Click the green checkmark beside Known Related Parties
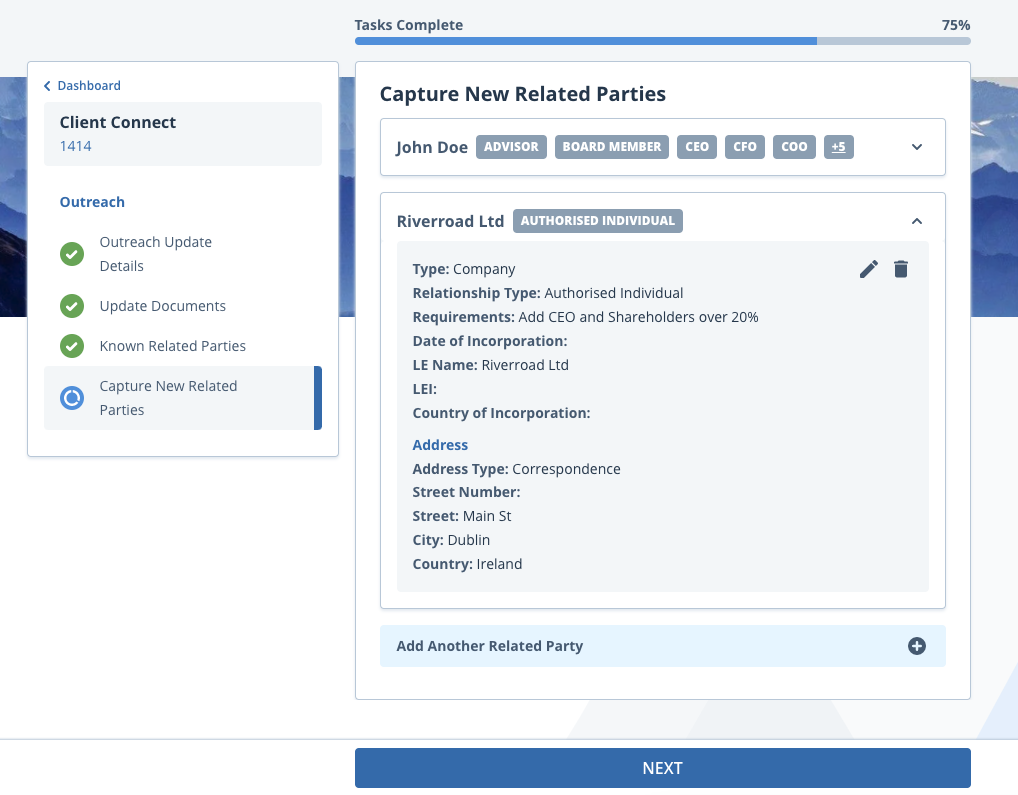Image resolution: width=1018 pixels, height=795 pixels. pyautogui.click(x=71, y=346)
